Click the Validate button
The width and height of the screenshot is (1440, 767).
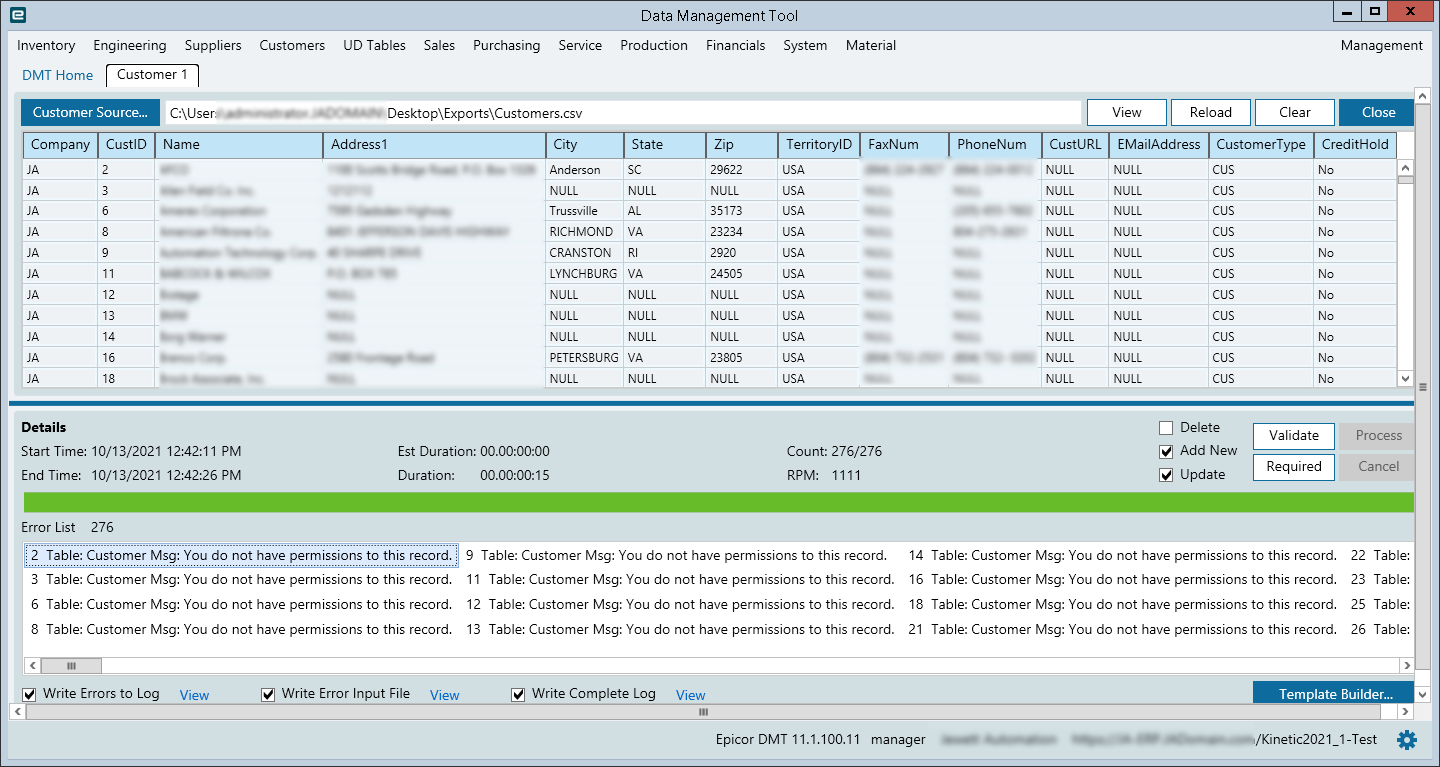(x=1294, y=435)
